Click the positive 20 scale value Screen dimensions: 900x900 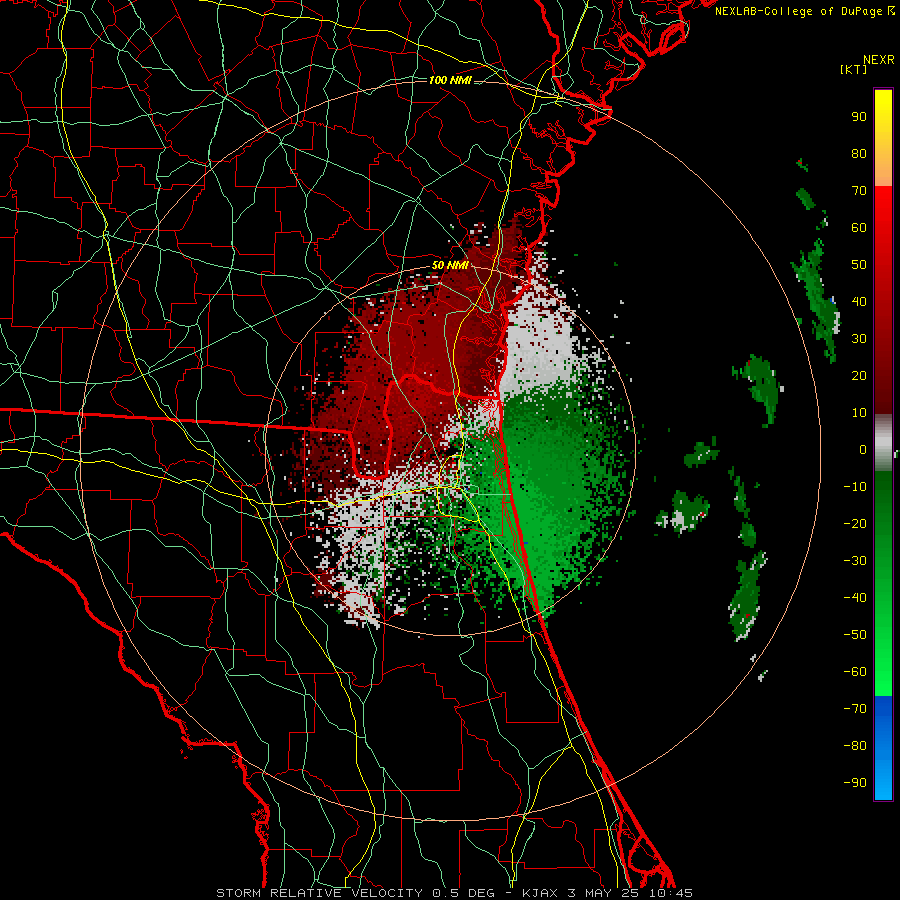pyautogui.click(x=859, y=375)
